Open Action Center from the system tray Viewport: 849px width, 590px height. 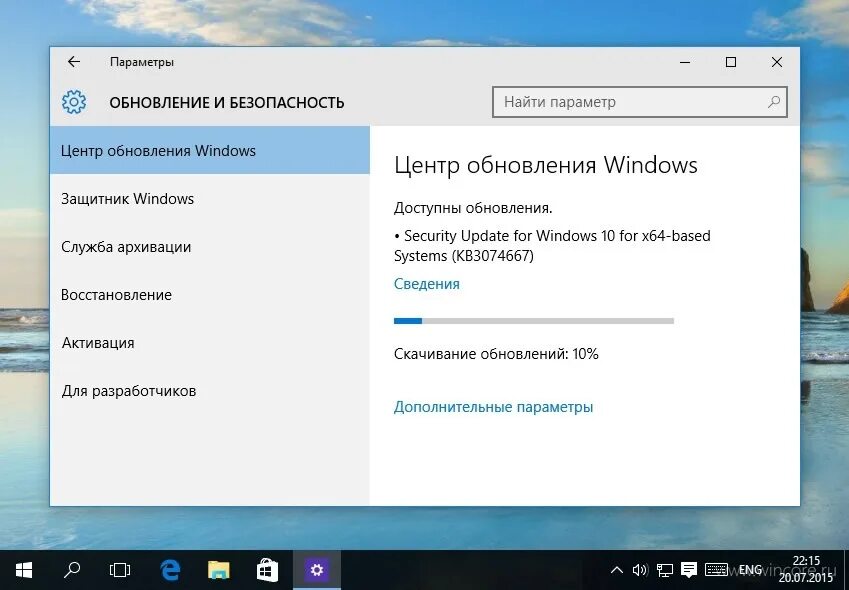click(688, 569)
